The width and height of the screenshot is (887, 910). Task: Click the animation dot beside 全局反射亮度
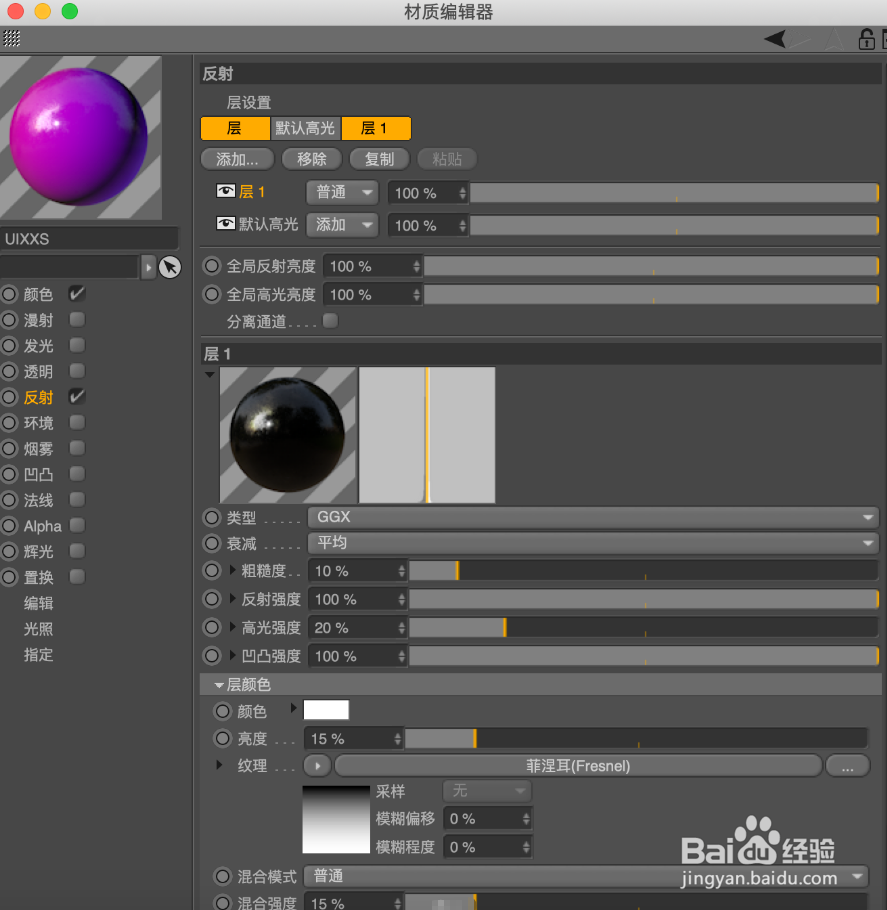211,265
